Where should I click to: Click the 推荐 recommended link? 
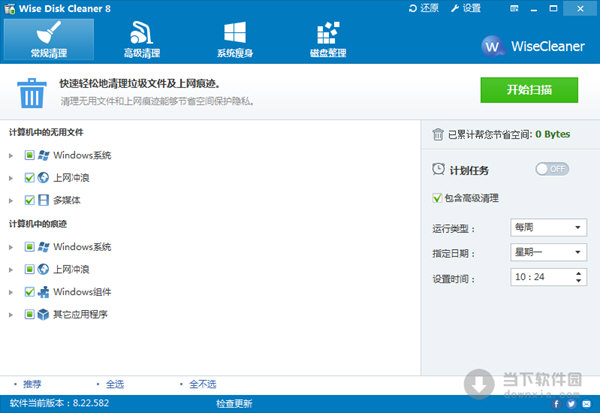pos(32,384)
